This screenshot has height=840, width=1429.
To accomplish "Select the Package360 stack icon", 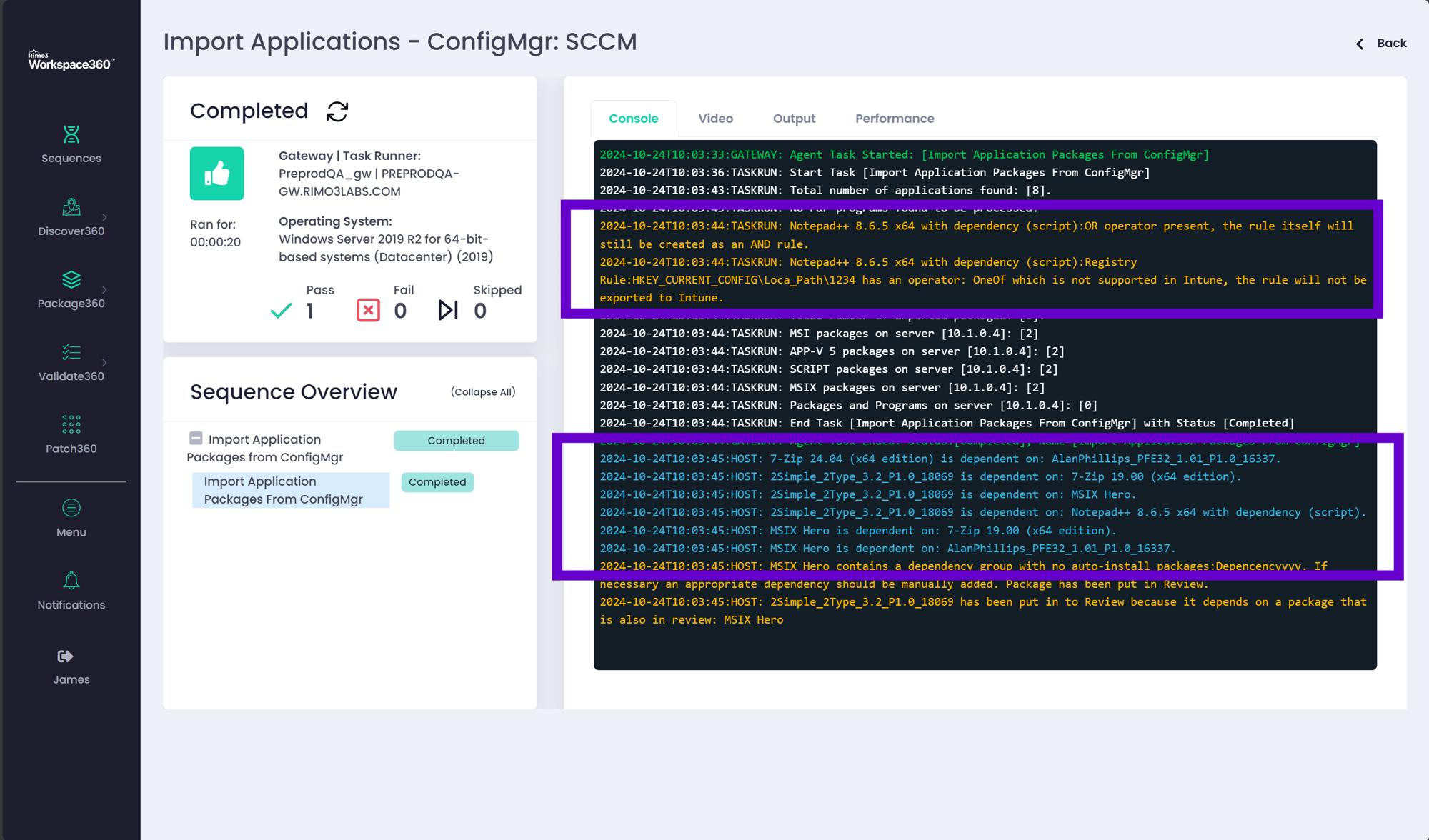I will [71, 279].
